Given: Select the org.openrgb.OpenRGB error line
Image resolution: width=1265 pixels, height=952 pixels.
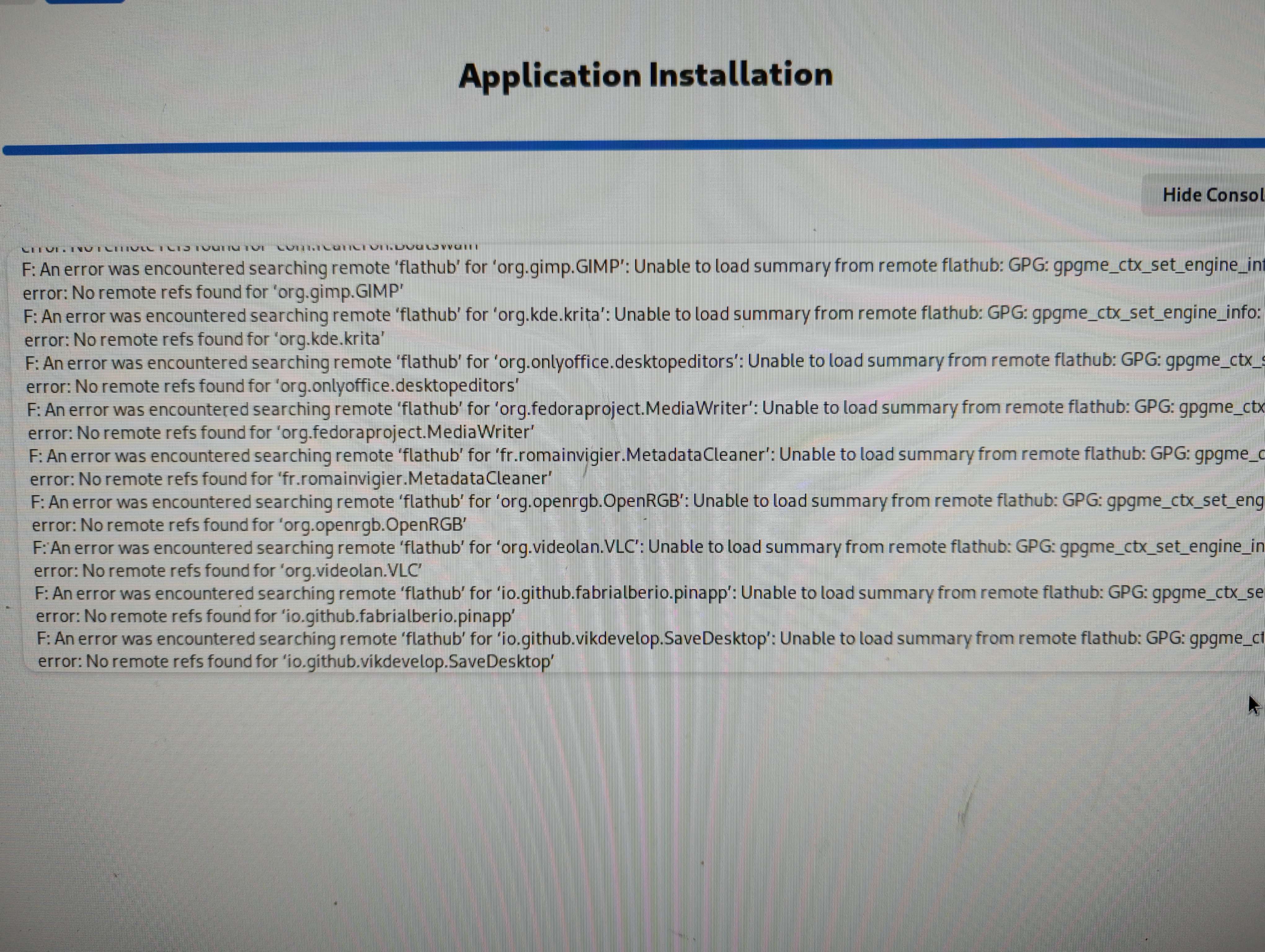Looking at the screenshot, I should tap(515, 501).
